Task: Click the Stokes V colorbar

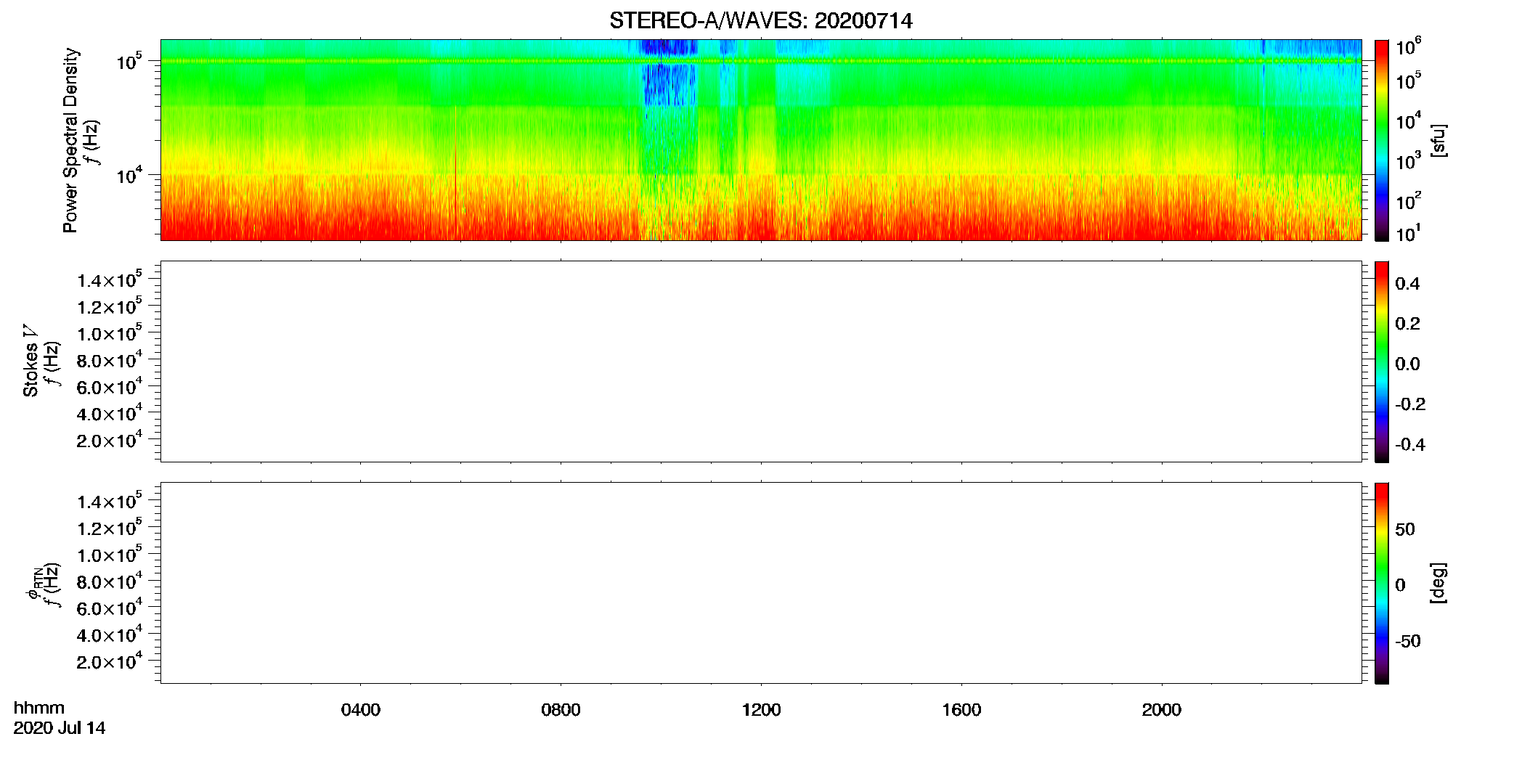Action: (1381, 362)
